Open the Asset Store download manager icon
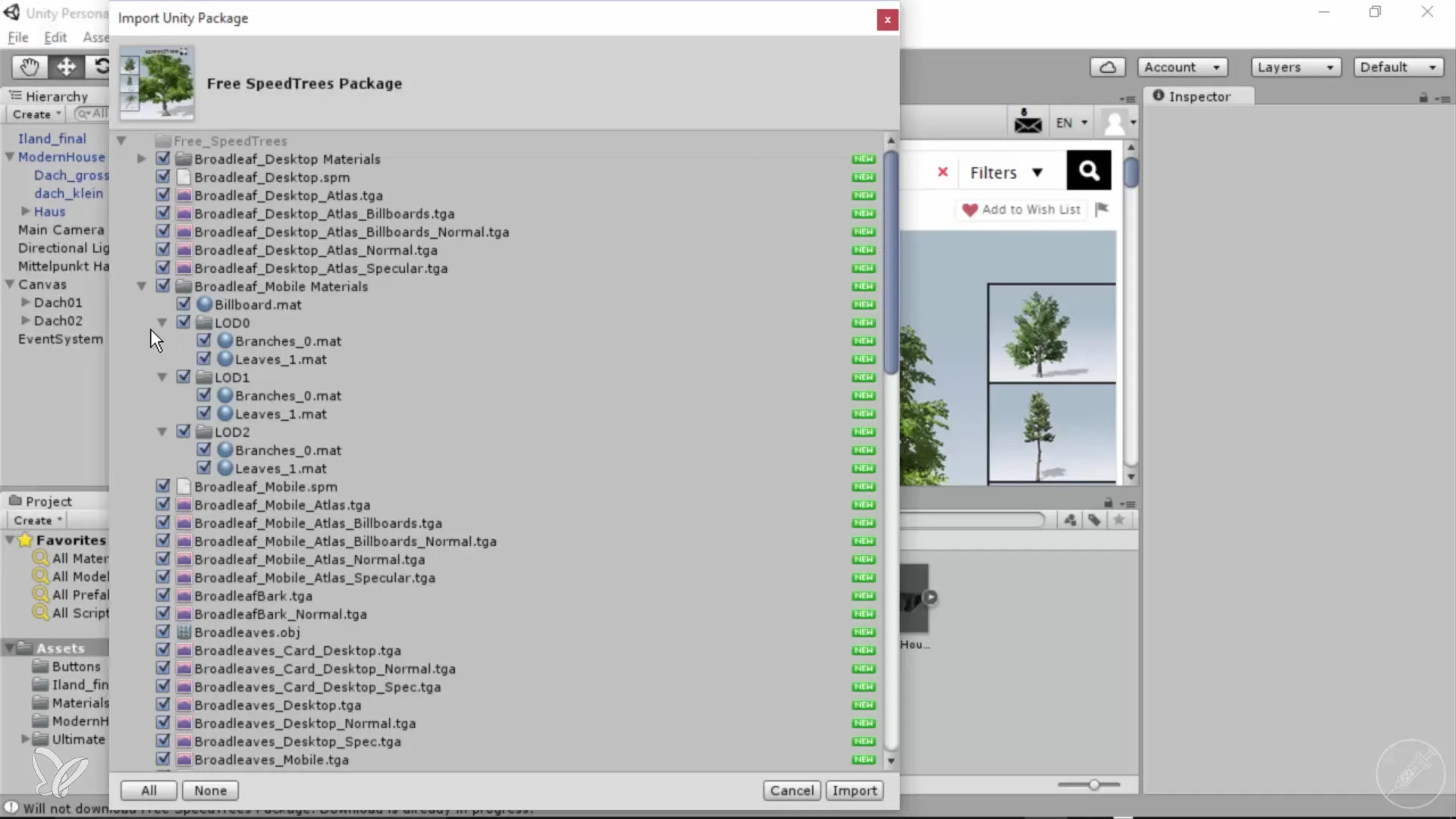Screen dimensions: 1456x819 1028,121
